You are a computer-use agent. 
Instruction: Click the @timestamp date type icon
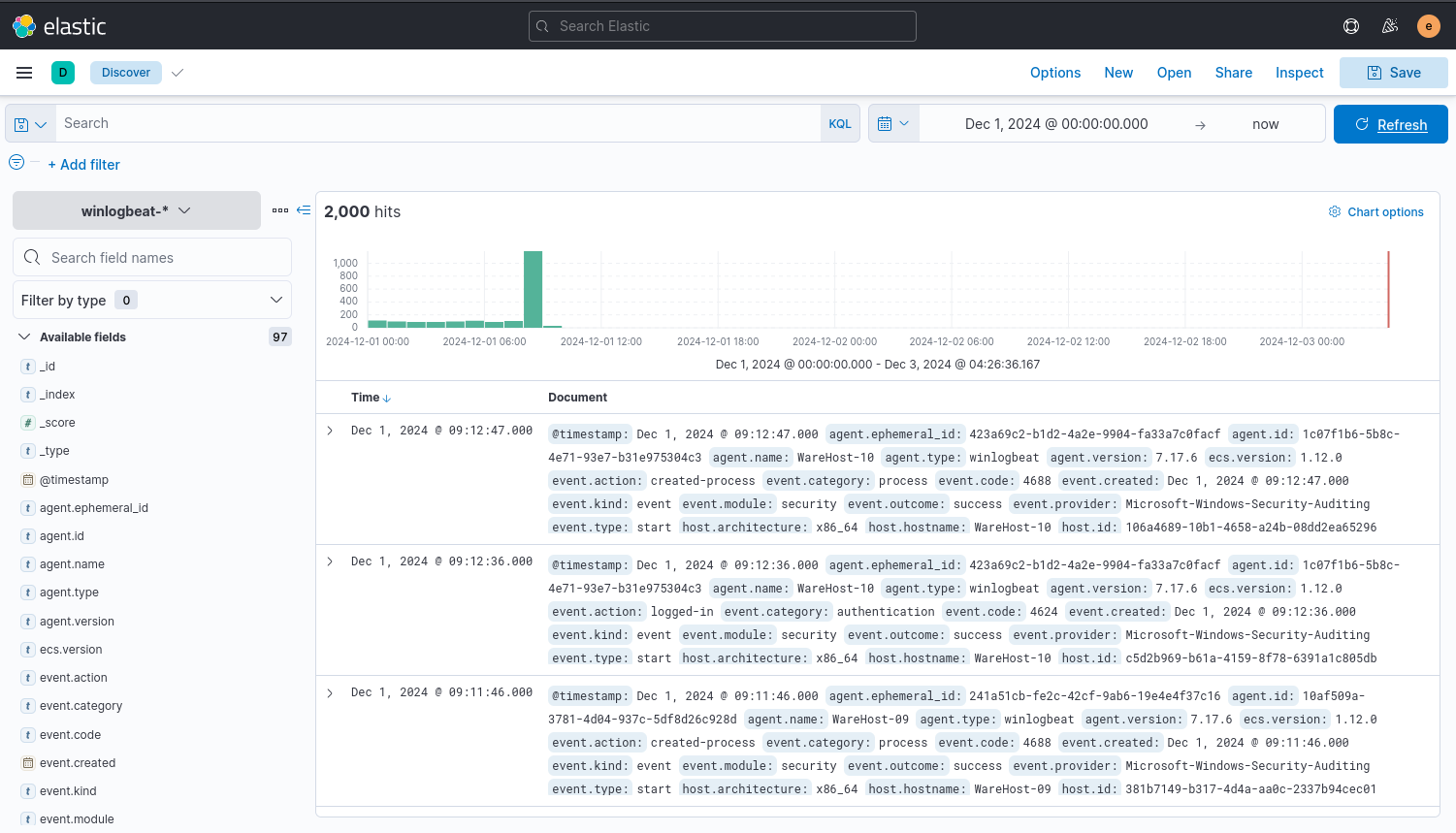point(28,480)
